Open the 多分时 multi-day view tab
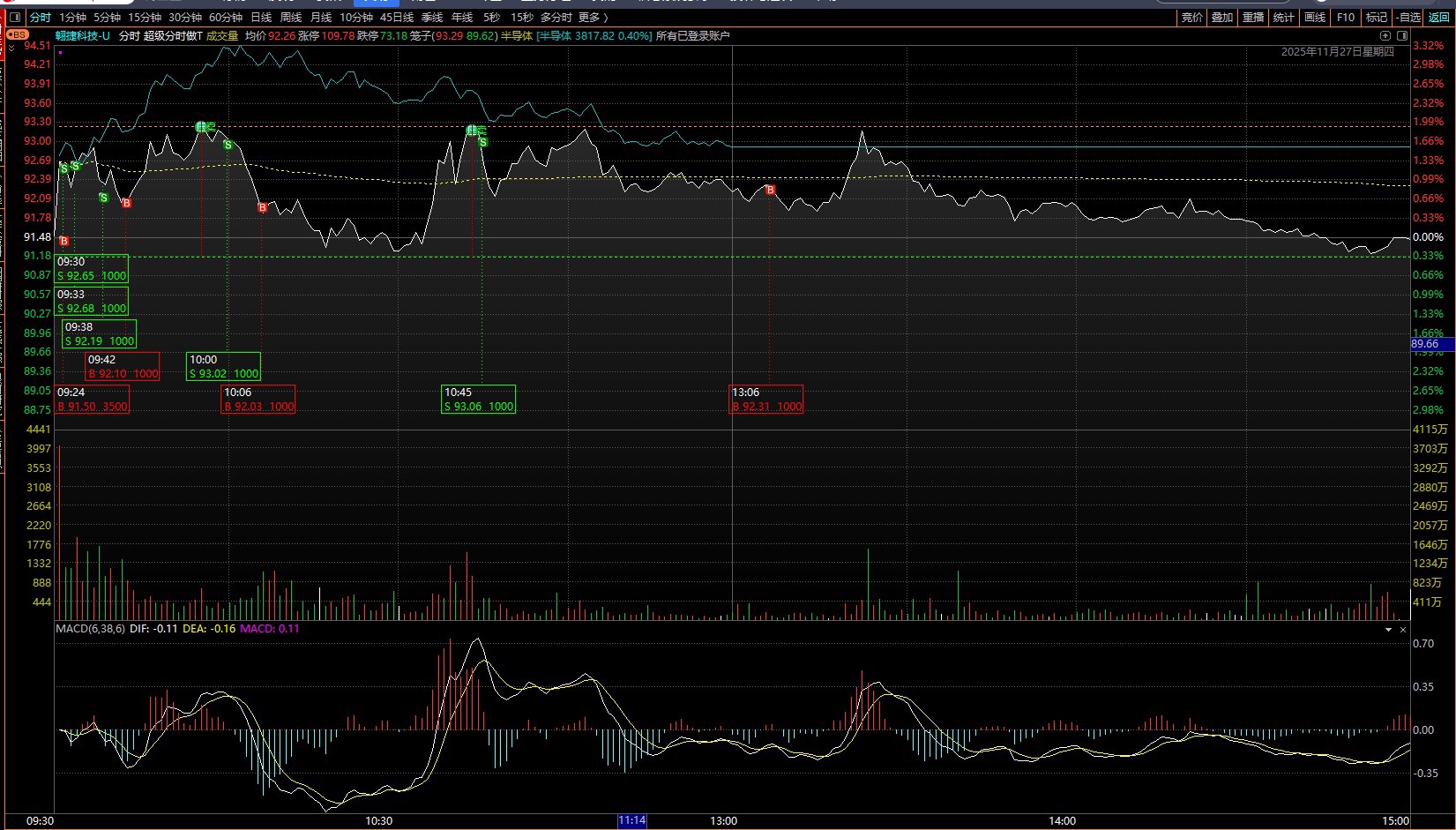This screenshot has height=830, width=1456. point(556,18)
